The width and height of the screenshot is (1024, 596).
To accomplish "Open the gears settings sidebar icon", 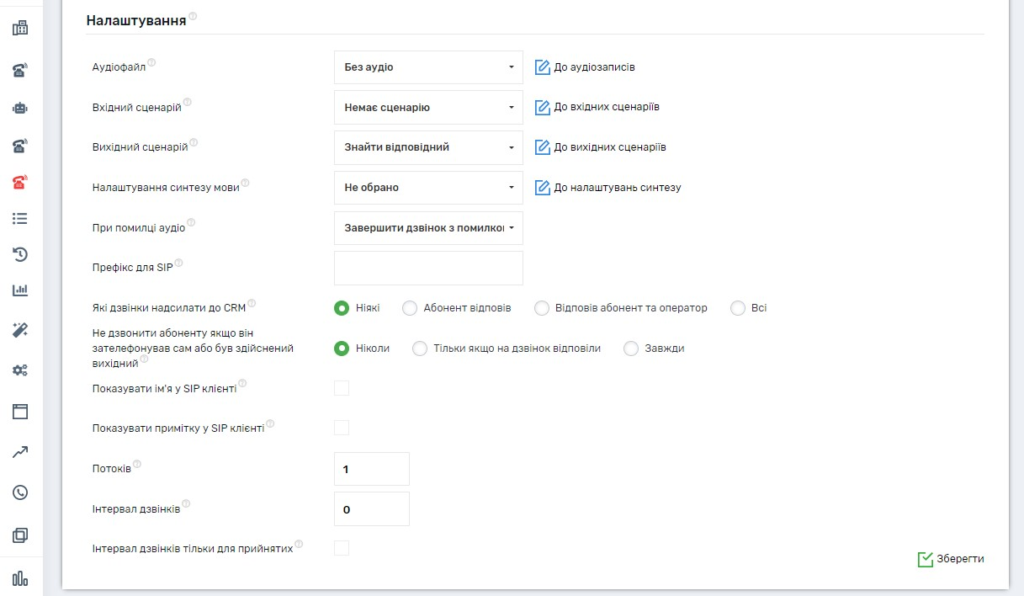I will pyautogui.click(x=19, y=370).
